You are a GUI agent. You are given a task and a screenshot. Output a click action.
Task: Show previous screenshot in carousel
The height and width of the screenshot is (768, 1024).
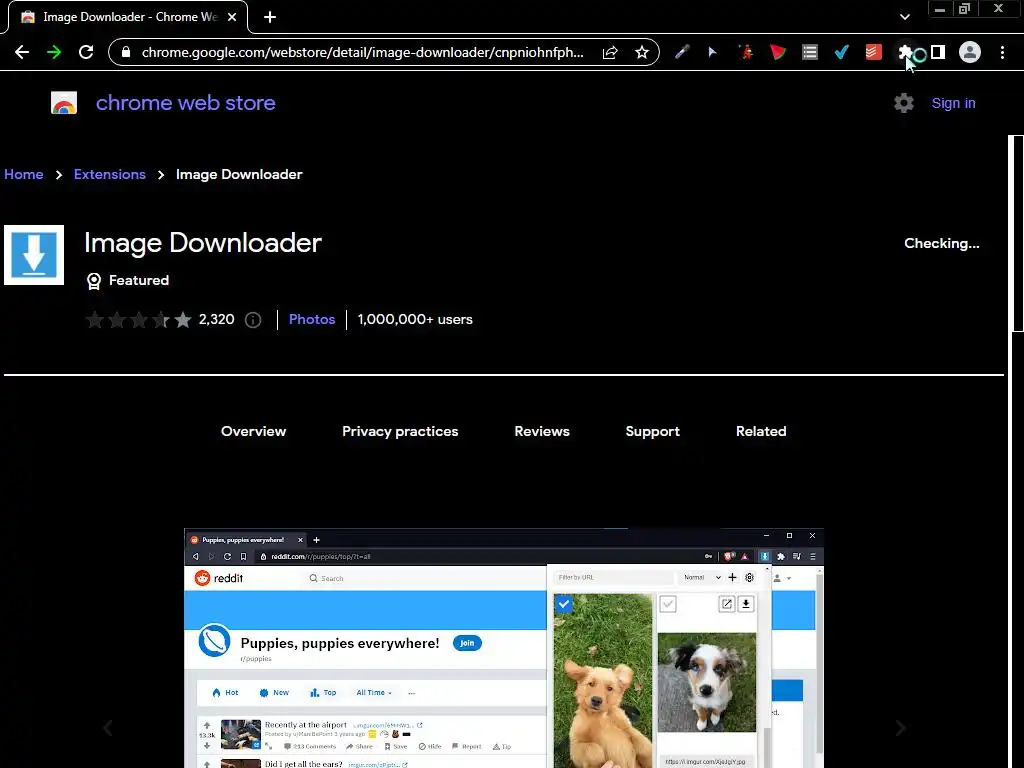(108, 728)
